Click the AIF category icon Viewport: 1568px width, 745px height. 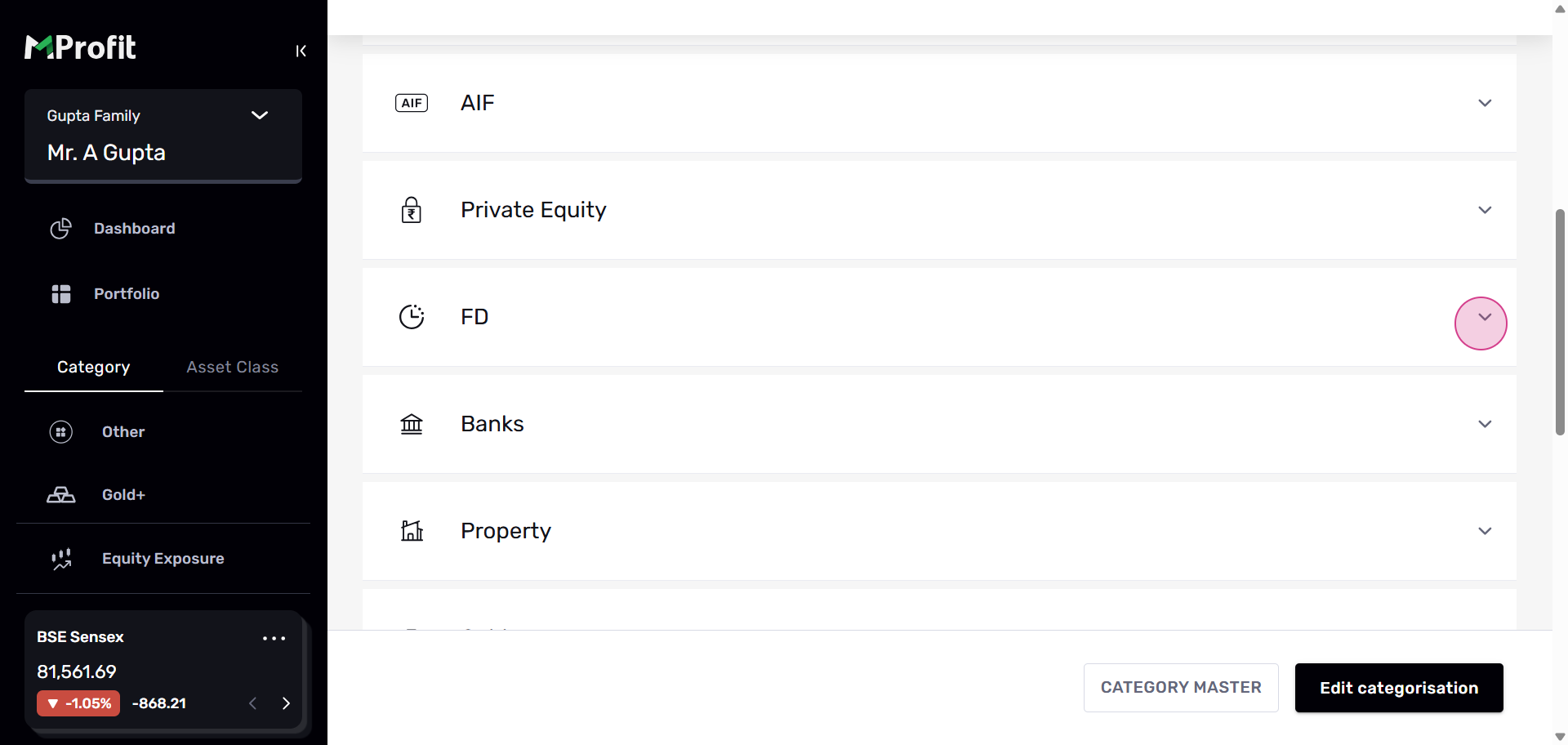412,103
